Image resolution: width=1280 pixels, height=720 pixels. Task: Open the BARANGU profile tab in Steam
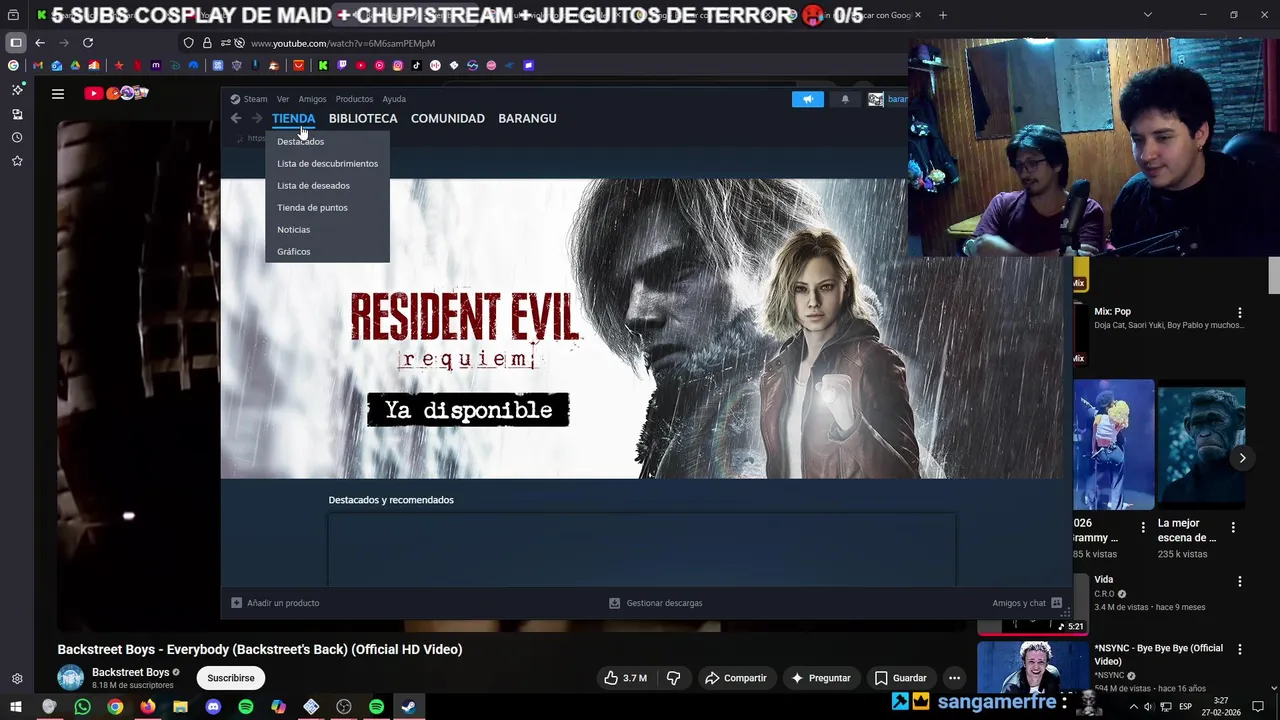click(x=527, y=118)
